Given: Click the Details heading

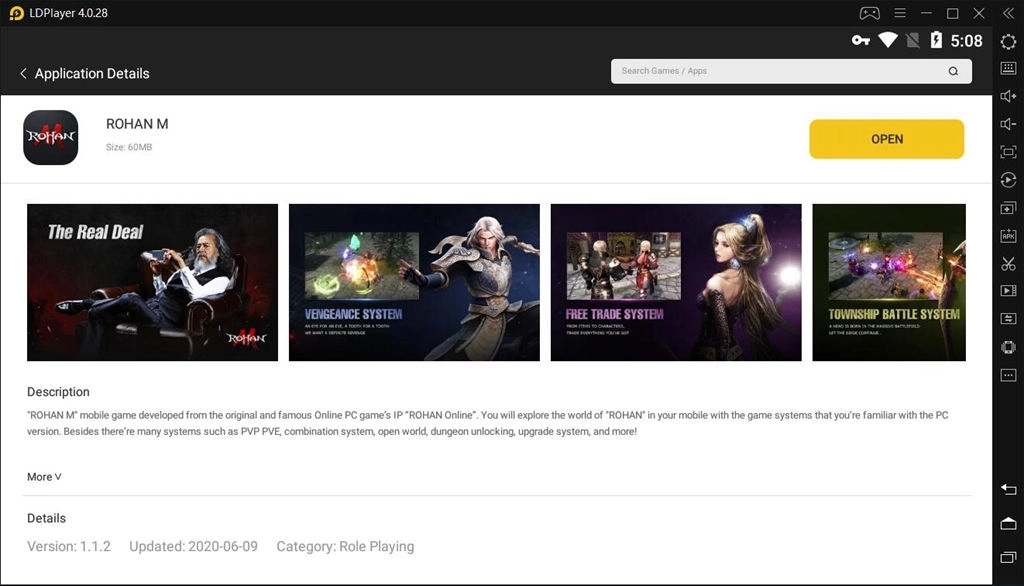Looking at the screenshot, I should click(x=46, y=518).
